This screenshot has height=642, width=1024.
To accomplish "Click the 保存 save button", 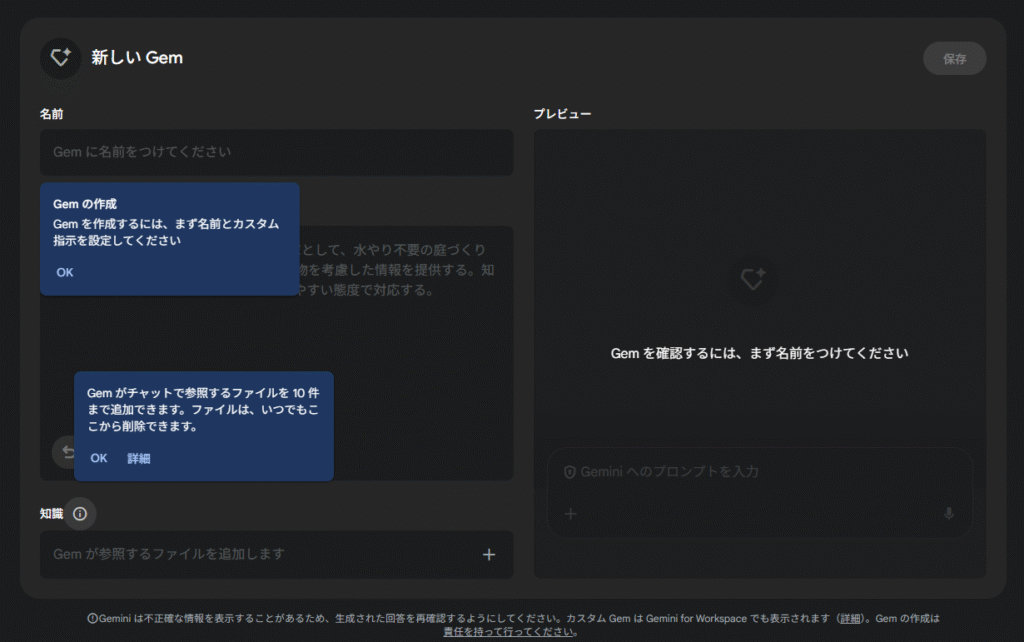I will tap(954, 59).
